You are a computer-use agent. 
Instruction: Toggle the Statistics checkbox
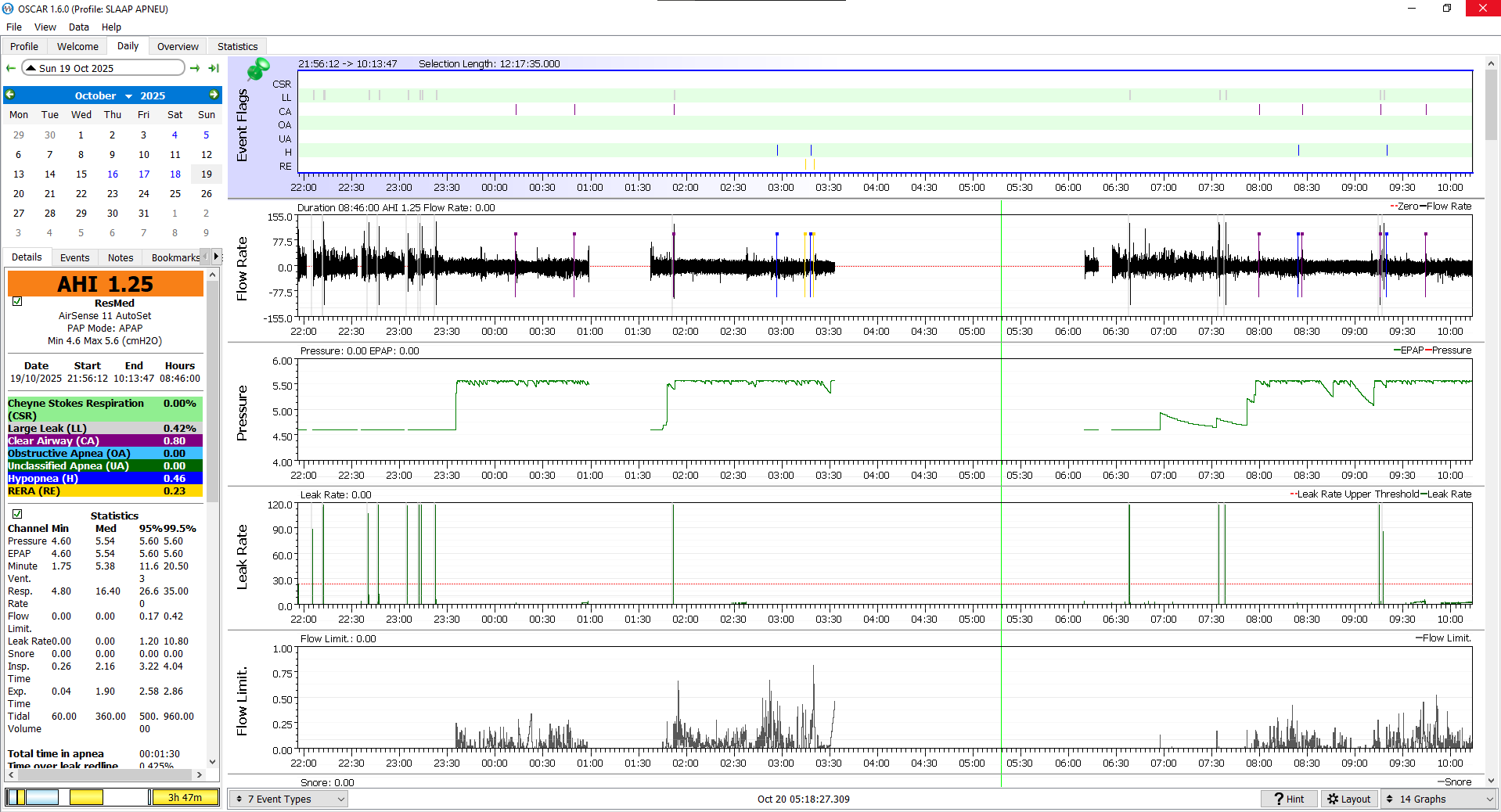pos(17,514)
